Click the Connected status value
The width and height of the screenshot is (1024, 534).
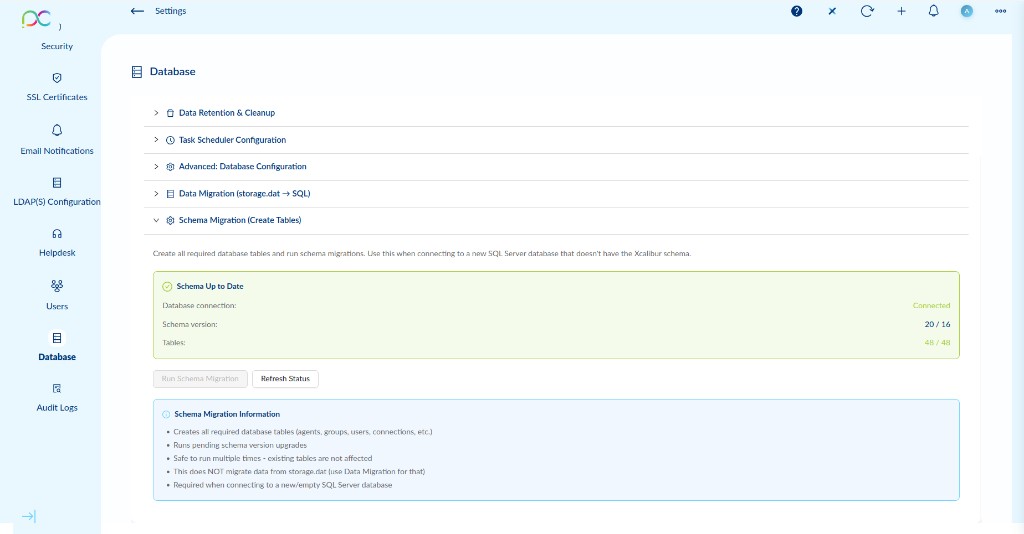tap(931, 306)
